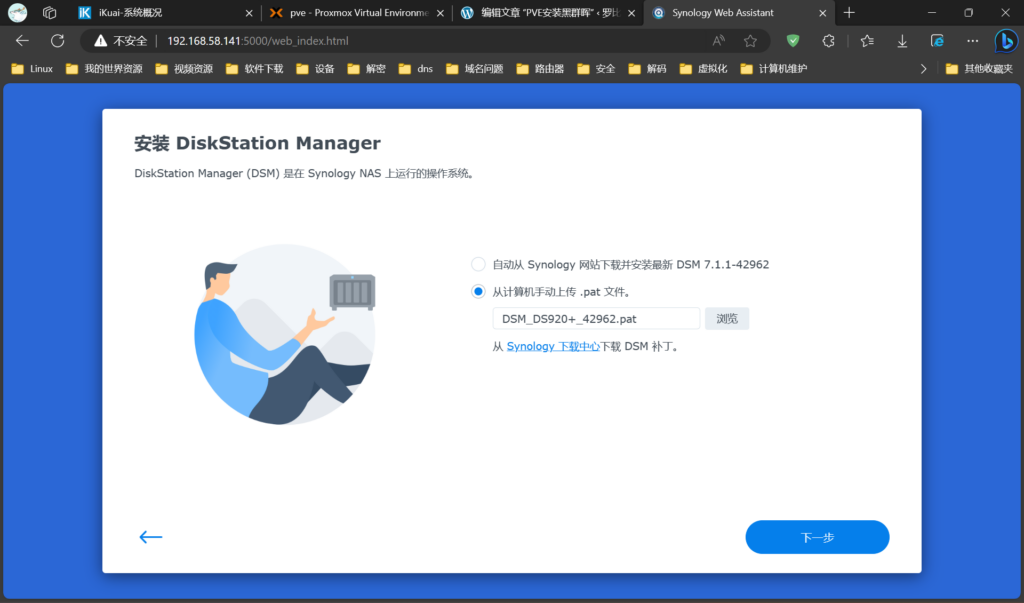Click the 下一步 button

(x=817, y=537)
